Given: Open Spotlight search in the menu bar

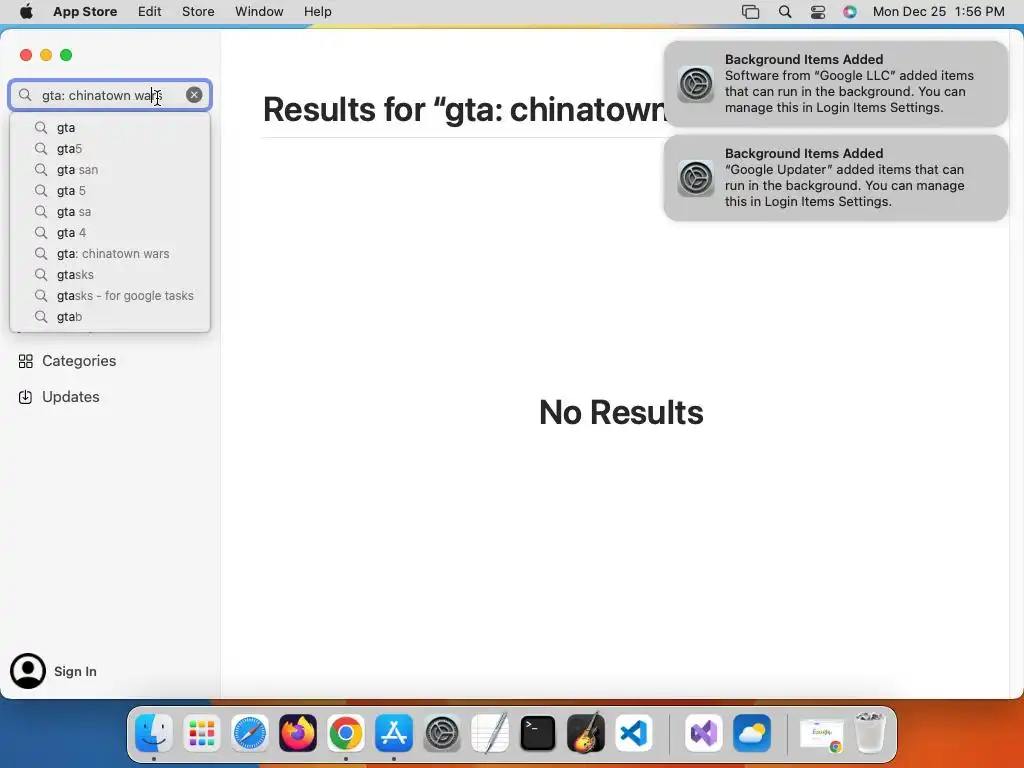Looking at the screenshot, I should [x=785, y=12].
